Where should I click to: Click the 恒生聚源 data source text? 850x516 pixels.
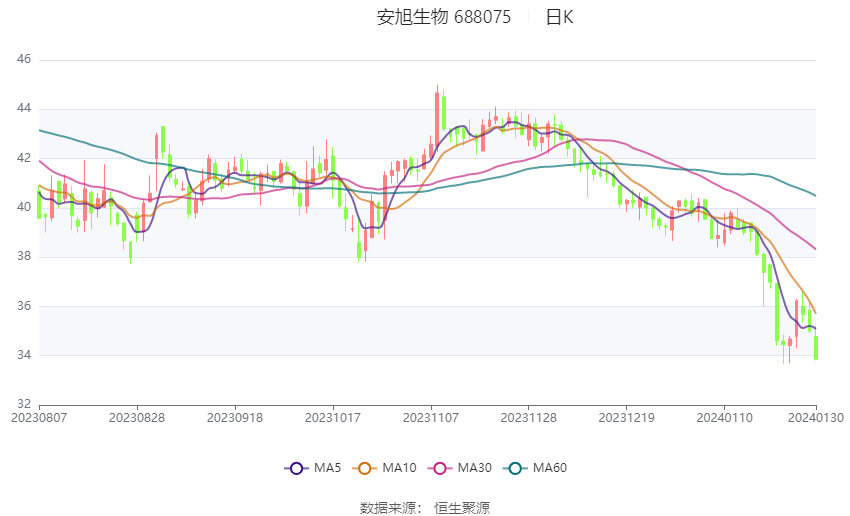click(x=462, y=508)
